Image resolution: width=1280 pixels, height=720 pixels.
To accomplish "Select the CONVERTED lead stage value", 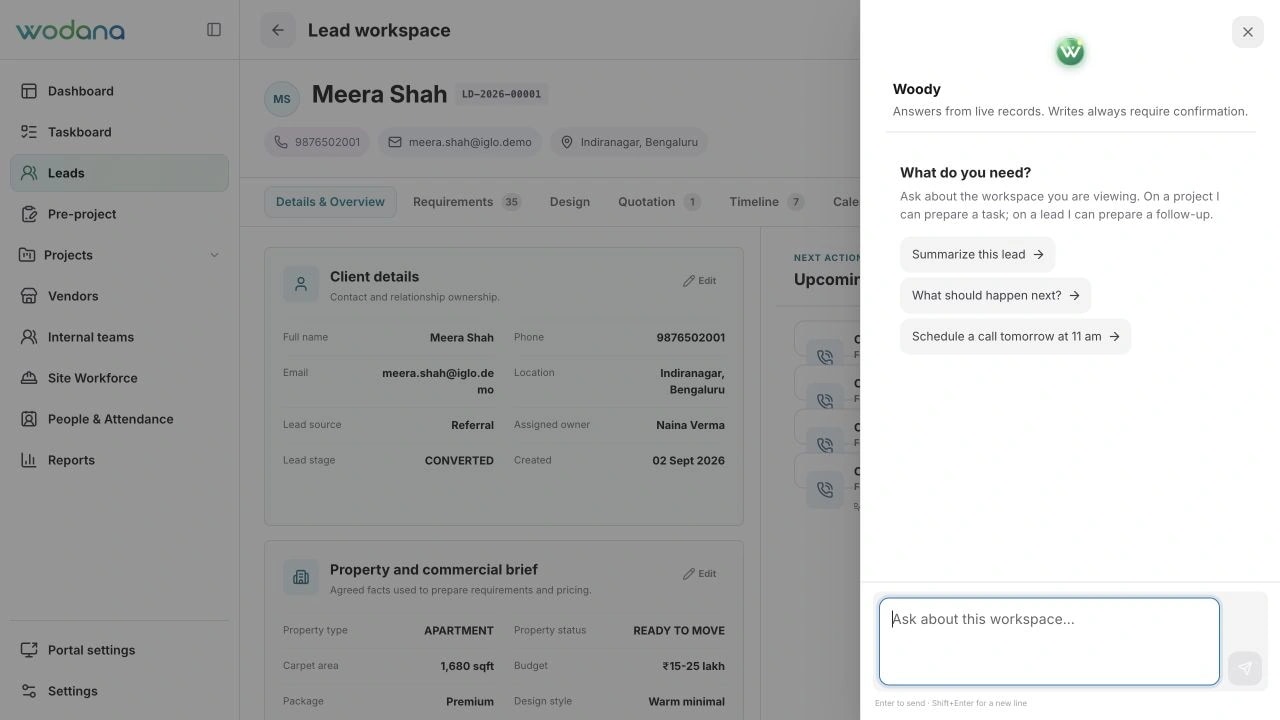I will pos(459,461).
